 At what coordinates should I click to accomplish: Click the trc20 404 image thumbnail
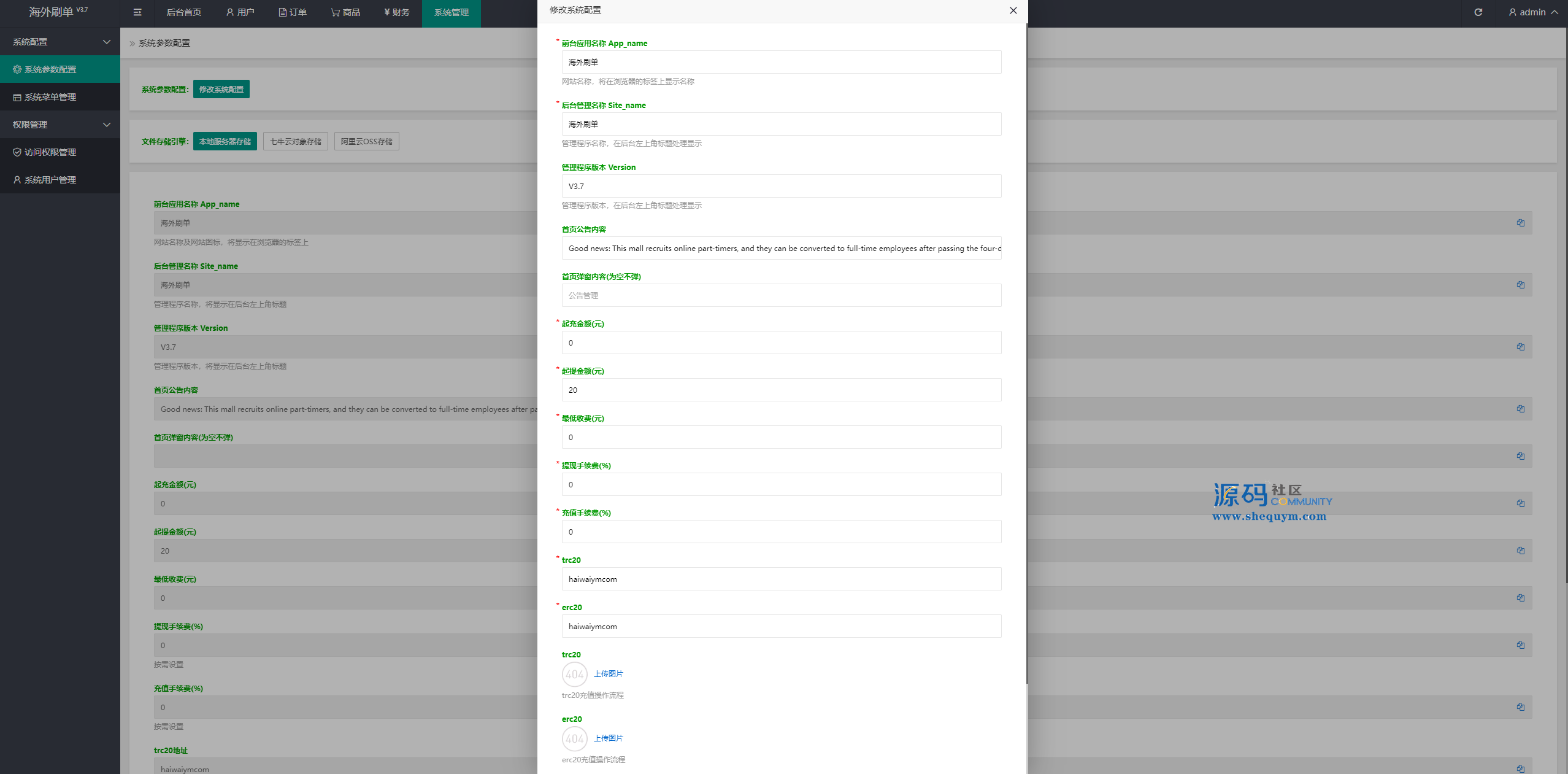(575, 674)
